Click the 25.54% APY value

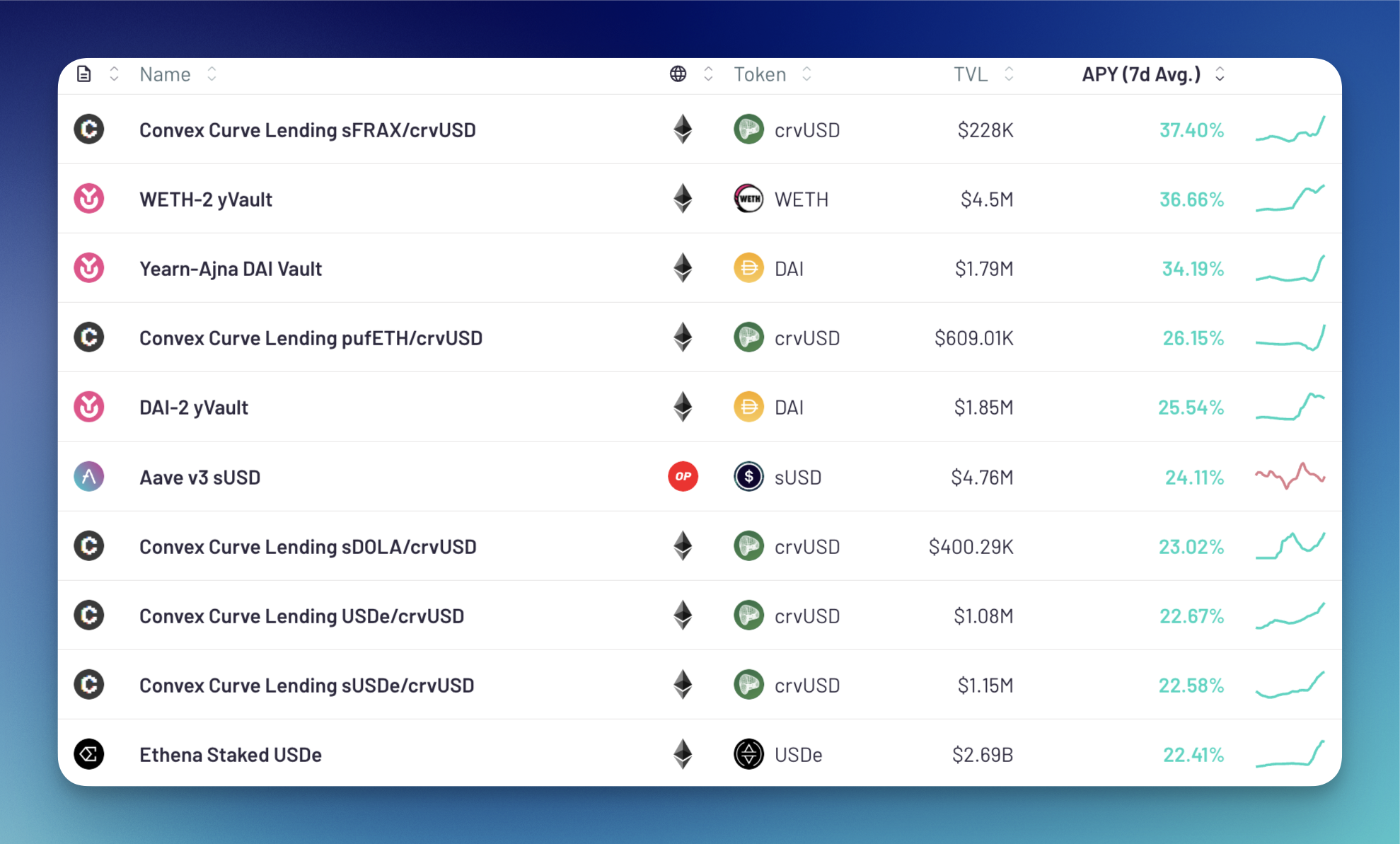click(x=1191, y=407)
